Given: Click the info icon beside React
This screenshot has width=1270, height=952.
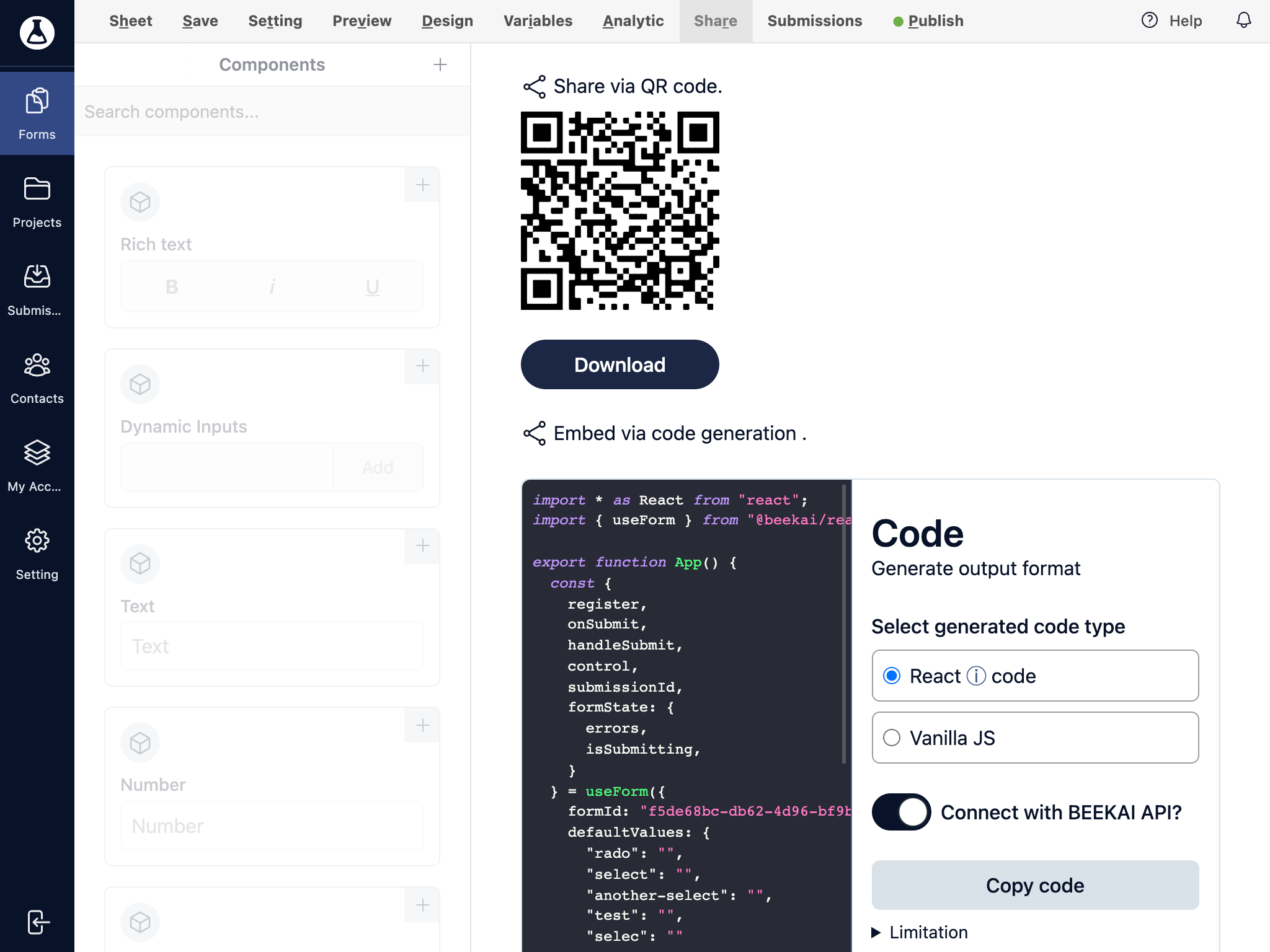Looking at the screenshot, I should (976, 676).
